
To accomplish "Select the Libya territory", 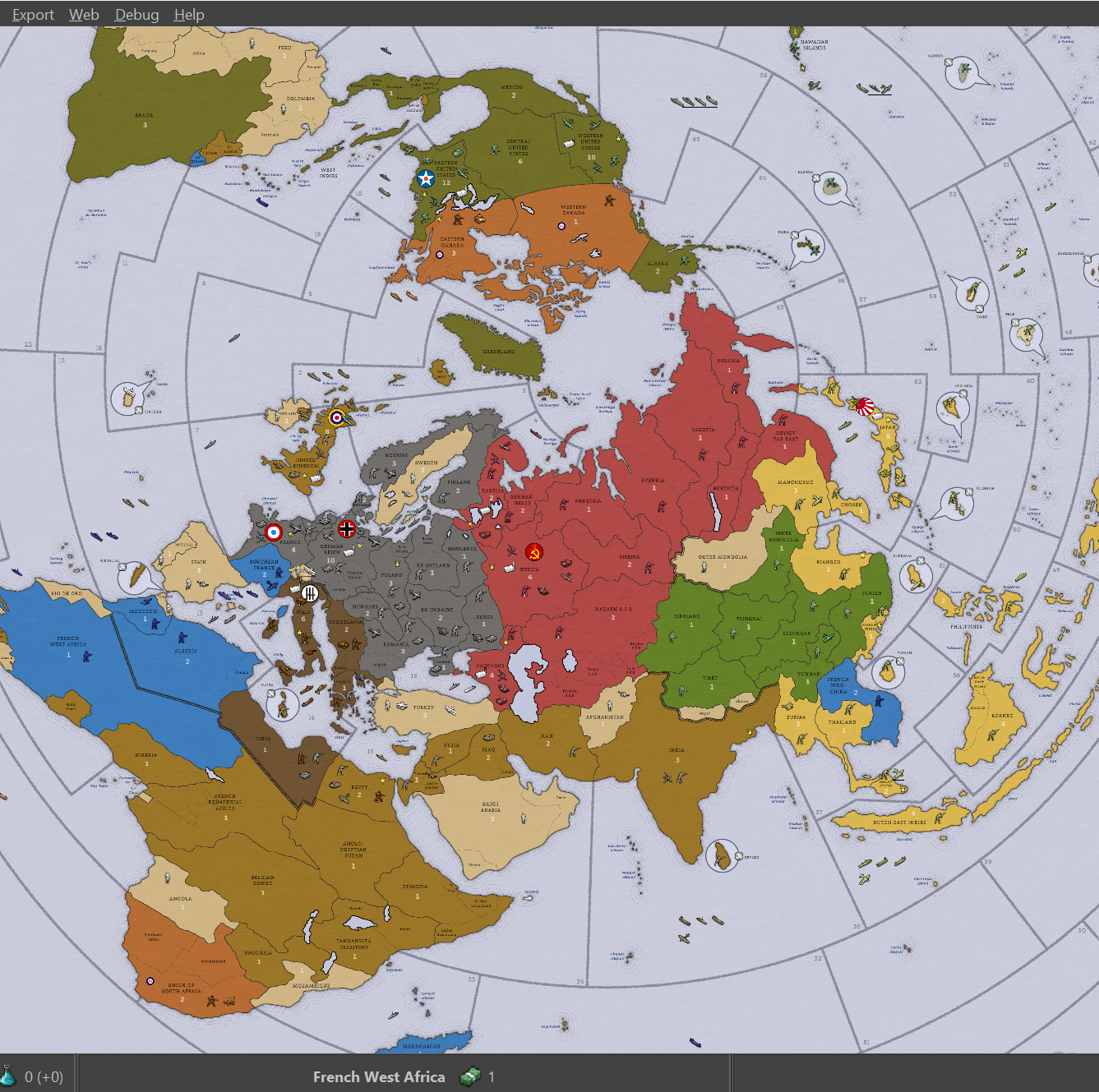I will coord(263,739).
